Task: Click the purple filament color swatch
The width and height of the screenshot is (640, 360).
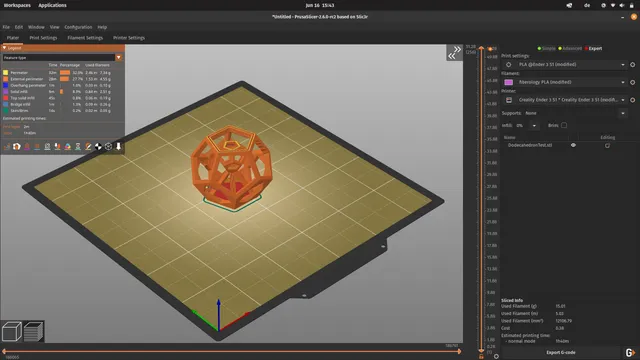Action: pyautogui.click(x=509, y=82)
